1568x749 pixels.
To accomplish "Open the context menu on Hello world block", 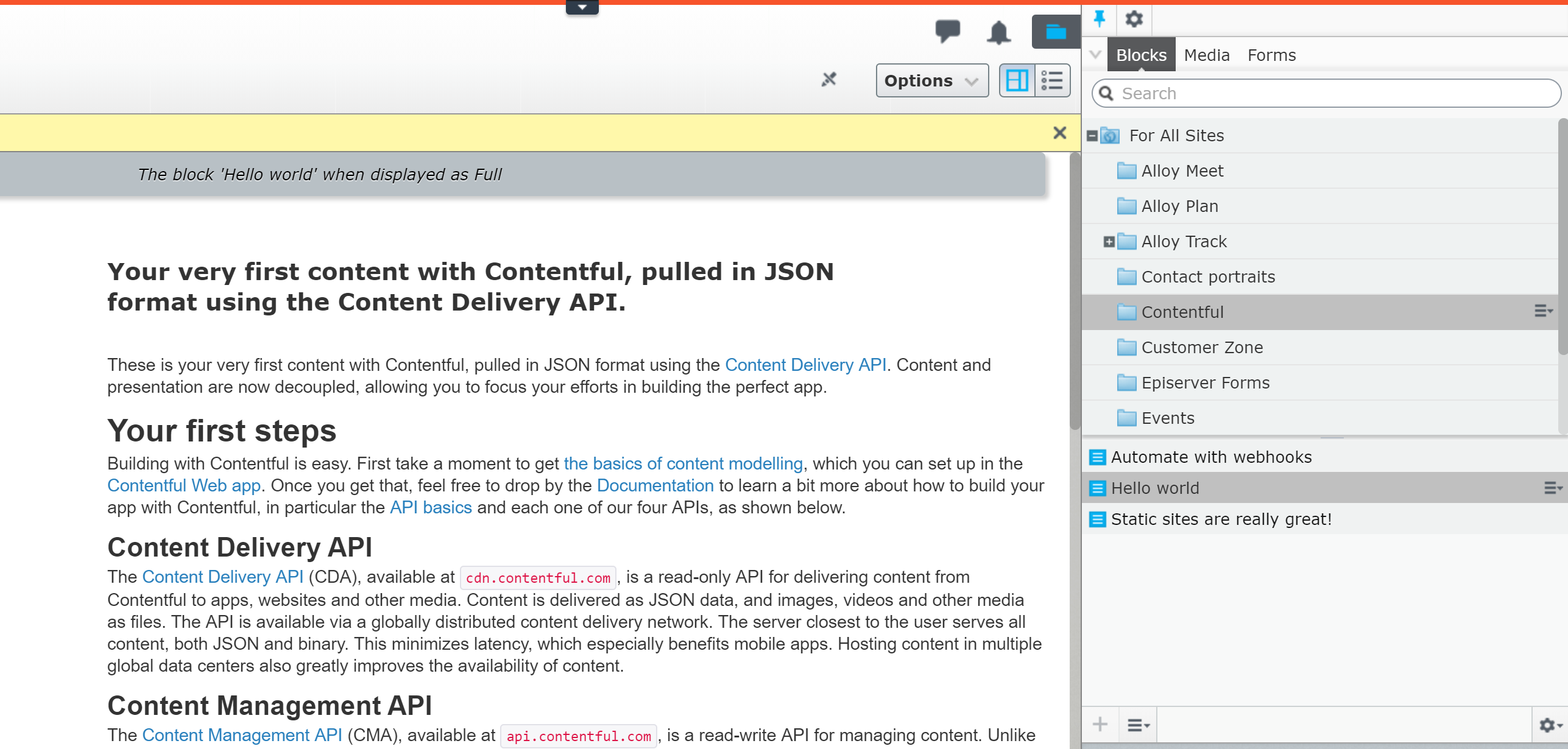I will click(x=1551, y=488).
